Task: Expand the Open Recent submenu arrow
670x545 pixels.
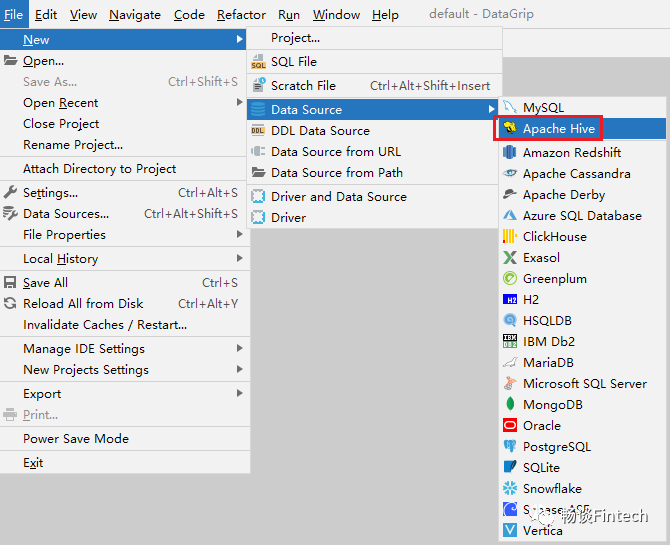Action: click(240, 102)
